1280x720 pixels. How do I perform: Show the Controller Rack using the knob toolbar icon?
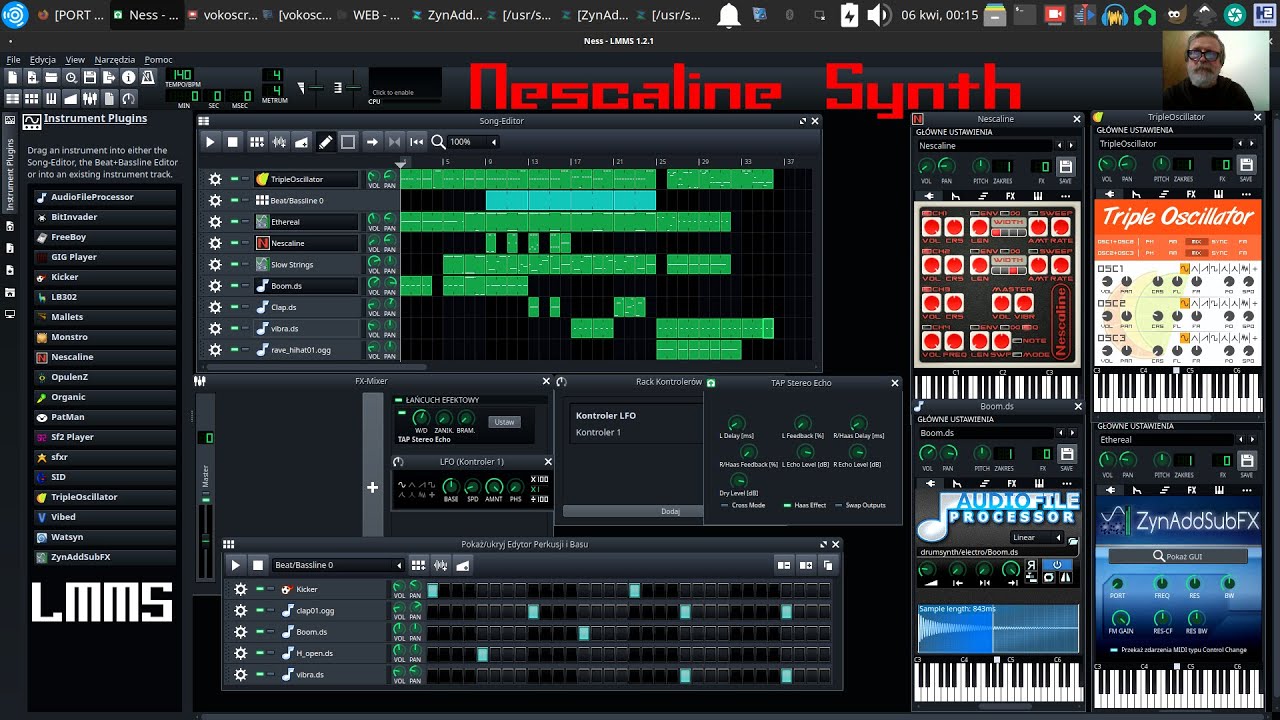pos(128,98)
